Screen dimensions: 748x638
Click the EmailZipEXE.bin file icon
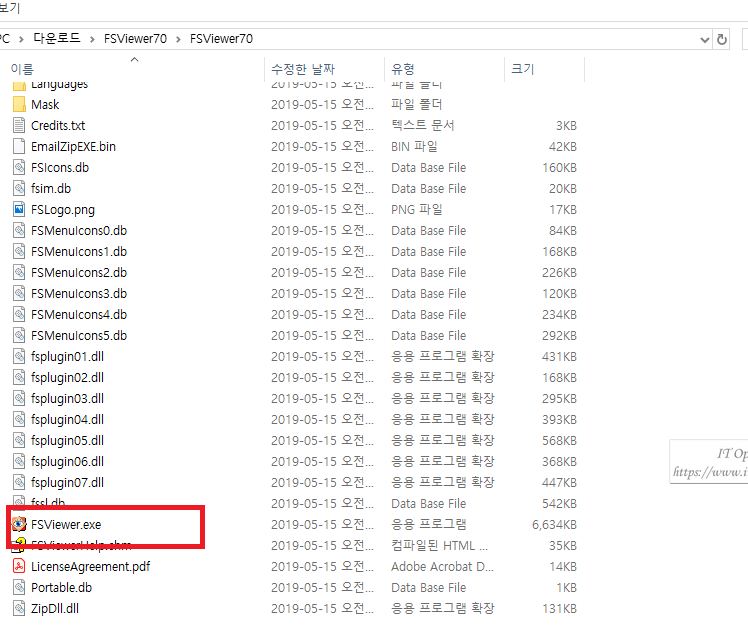19,147
